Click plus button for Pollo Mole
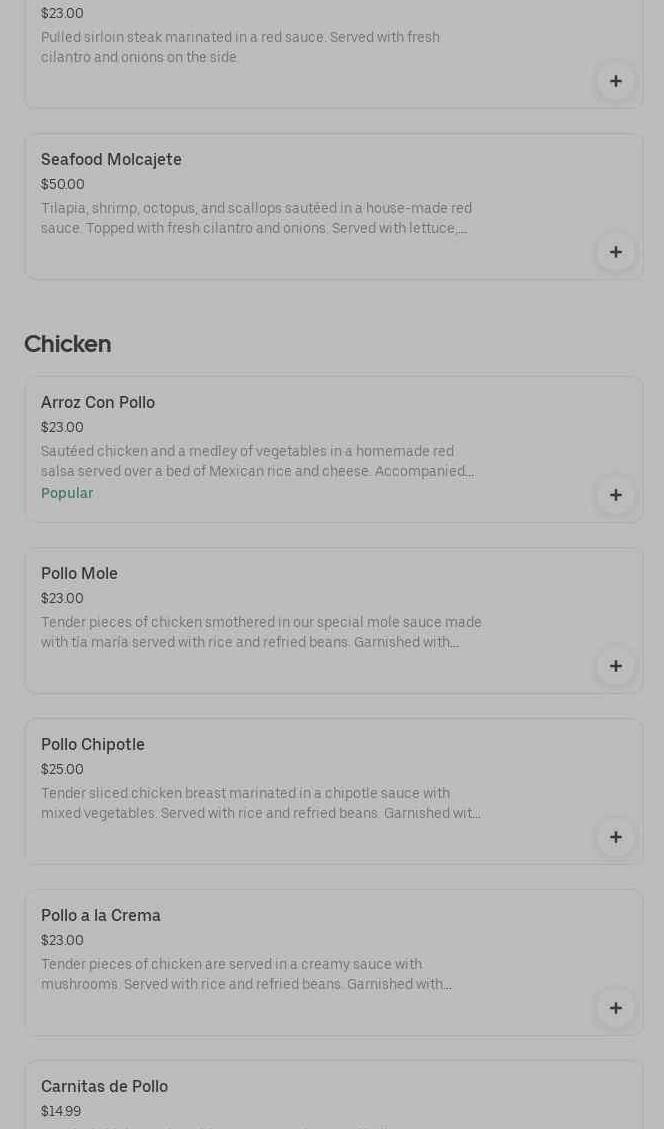Image resolution: width=664 pixels, height=1129 pixels. (x=615, y=666)
